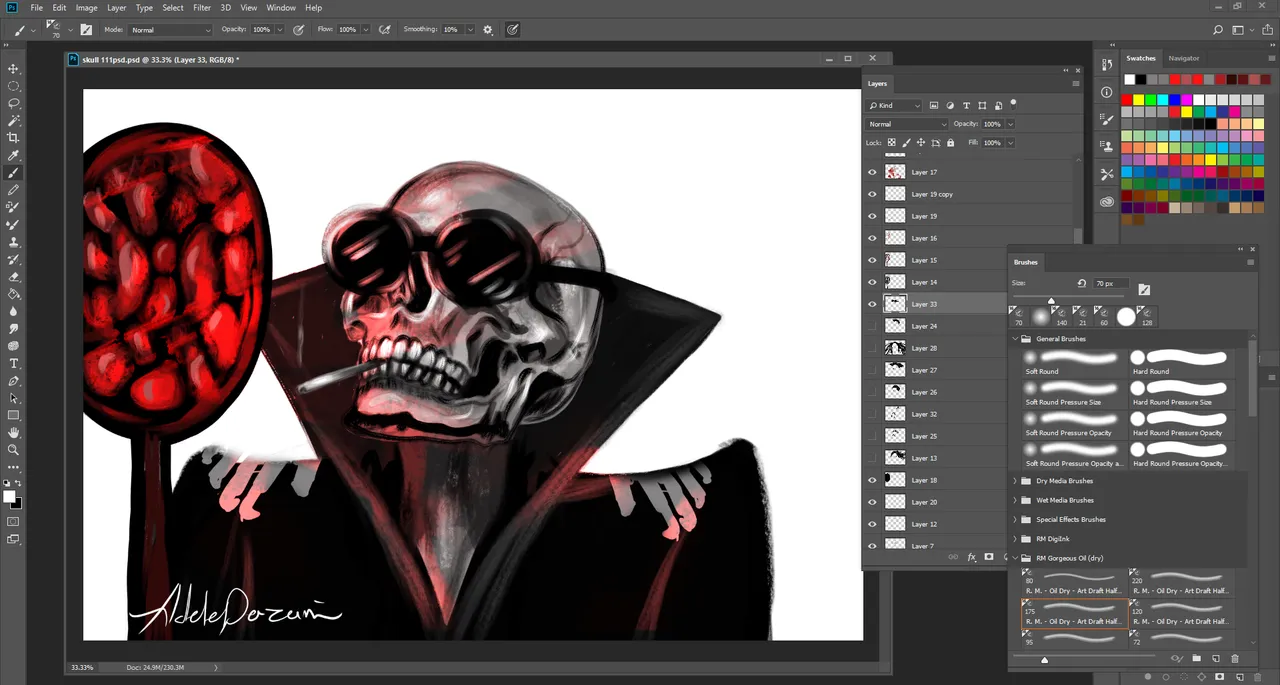Open the brush Mode dropdown
Viewport: 1280px width, 685px height.
point(171,30)
